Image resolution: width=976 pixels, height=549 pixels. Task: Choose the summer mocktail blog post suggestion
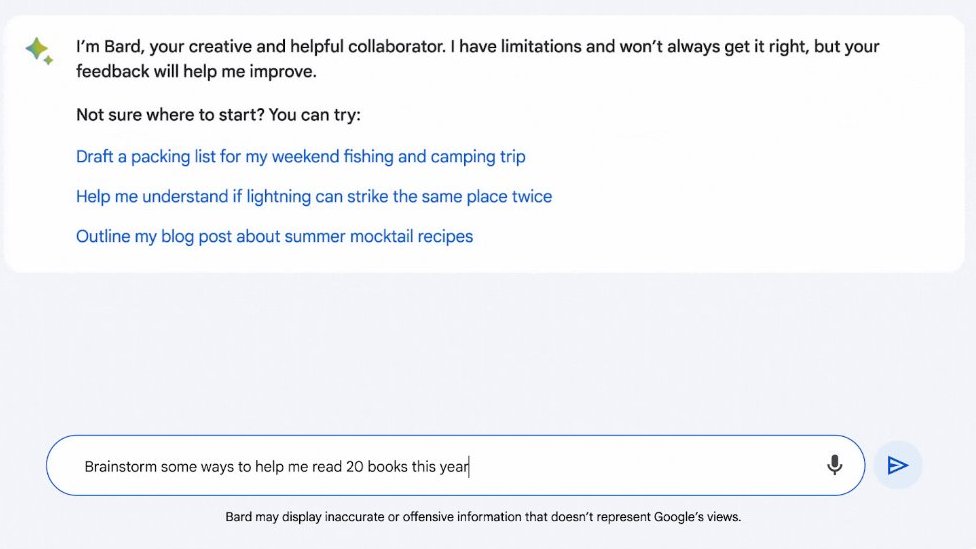274,237
